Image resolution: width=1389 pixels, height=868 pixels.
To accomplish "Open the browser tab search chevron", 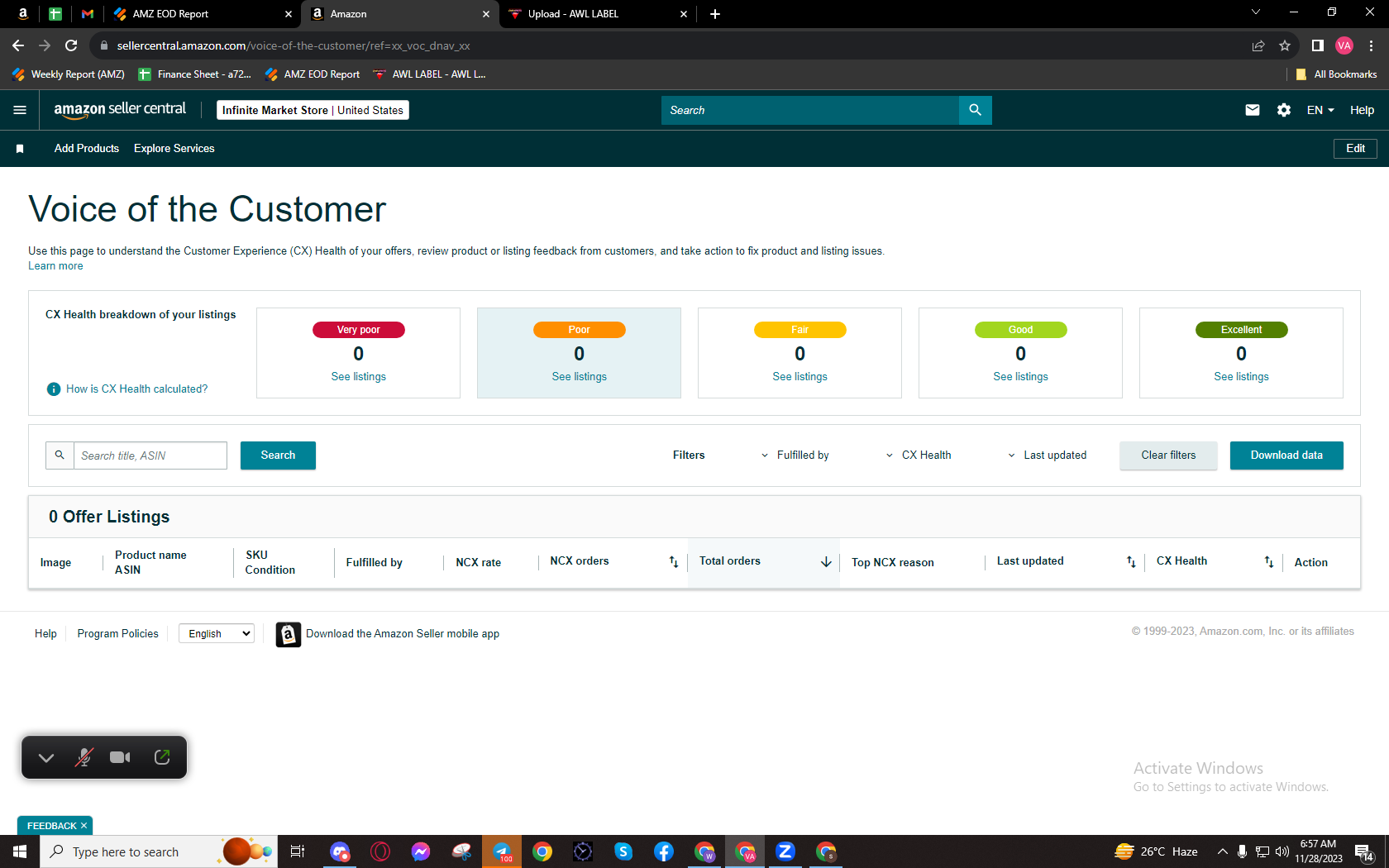I will (x=1255, y=12).
